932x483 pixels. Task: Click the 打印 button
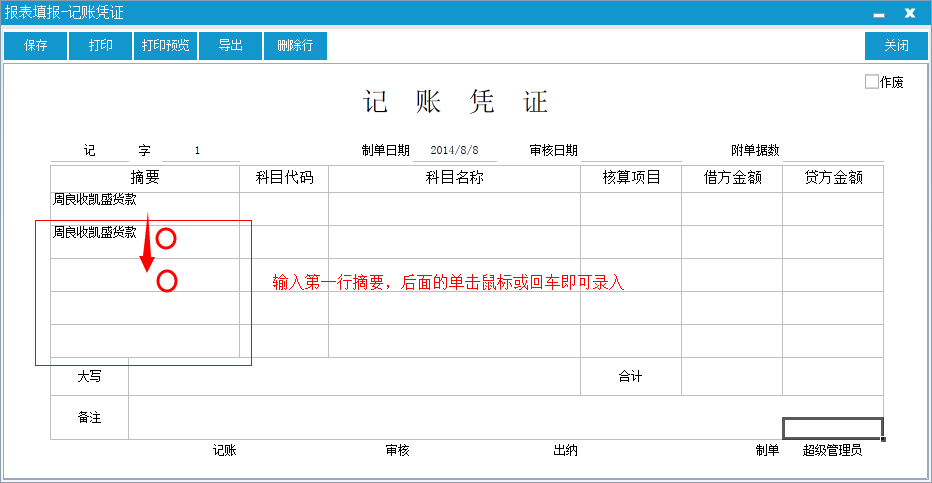point(100,46)
